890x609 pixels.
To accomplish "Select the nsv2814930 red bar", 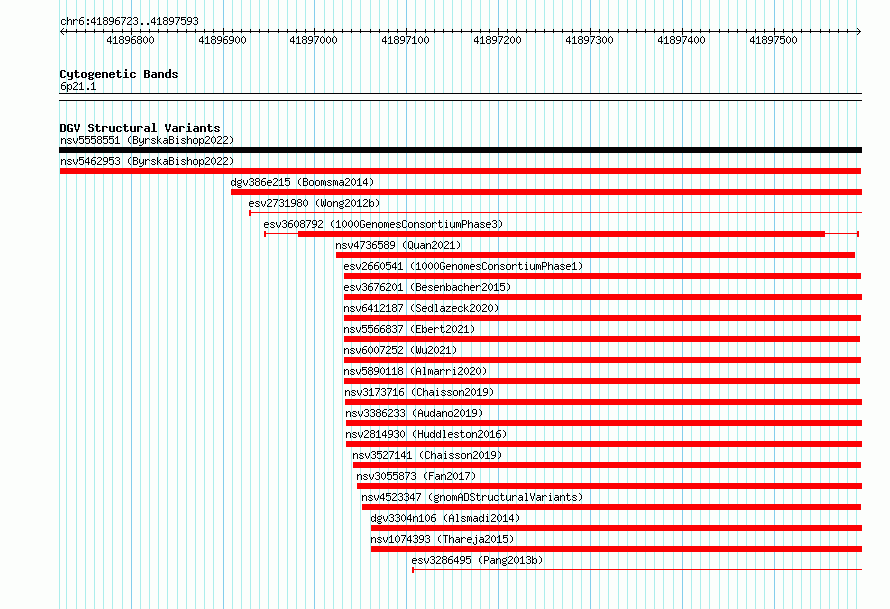I will pos(604,444).
